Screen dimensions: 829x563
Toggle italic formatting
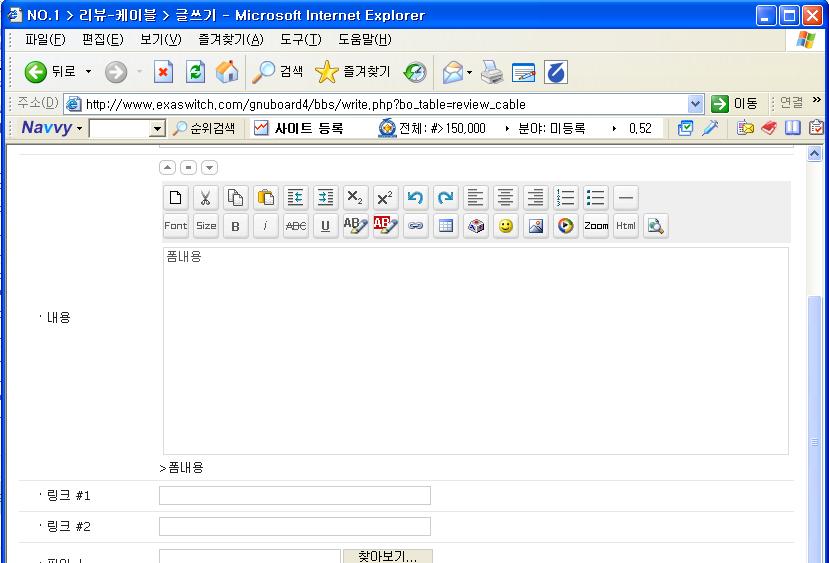coord(265,226)
